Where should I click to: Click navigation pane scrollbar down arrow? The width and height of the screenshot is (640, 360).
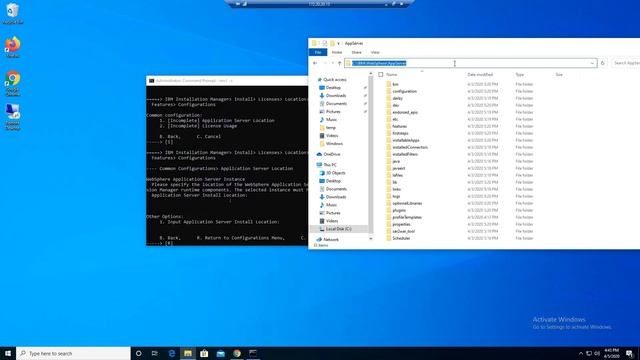371,239
